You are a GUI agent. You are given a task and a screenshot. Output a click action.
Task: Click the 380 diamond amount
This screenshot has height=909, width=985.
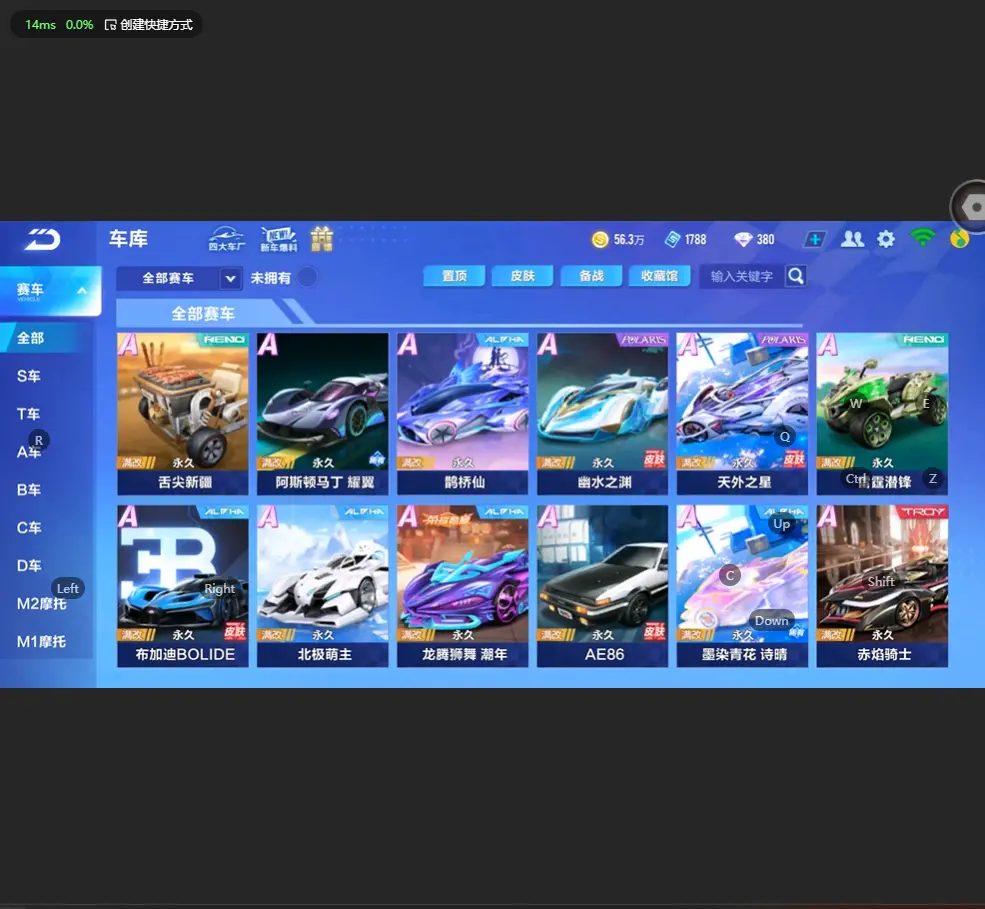click(765, 240)
